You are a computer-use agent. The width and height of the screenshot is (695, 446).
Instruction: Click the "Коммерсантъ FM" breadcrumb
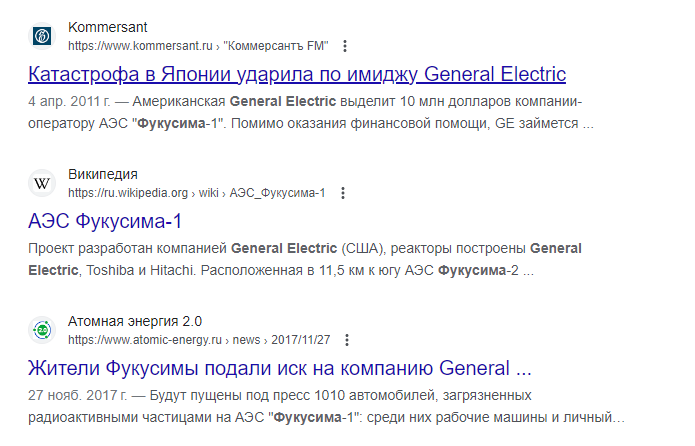tap(276, 46)
